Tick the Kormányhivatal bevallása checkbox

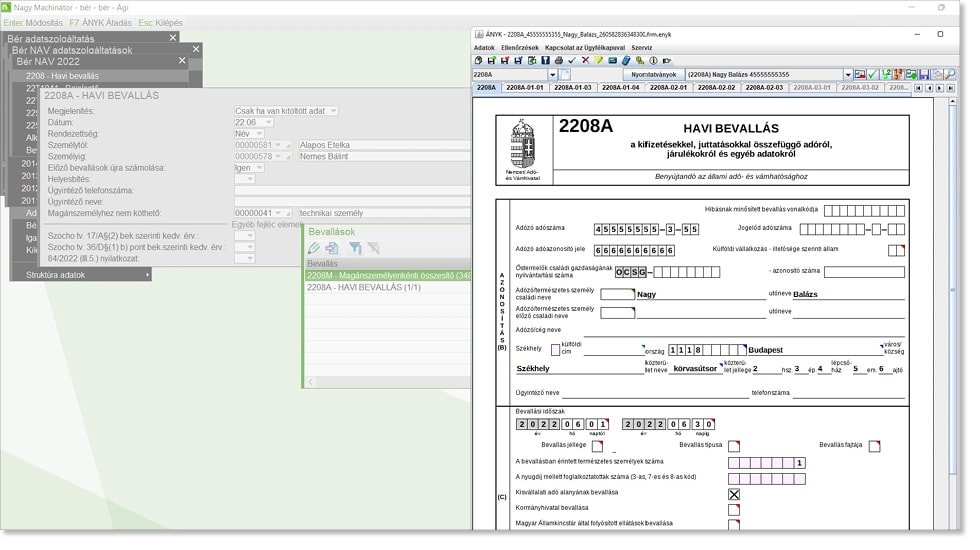pyautogui.click(x=734, y=509)
